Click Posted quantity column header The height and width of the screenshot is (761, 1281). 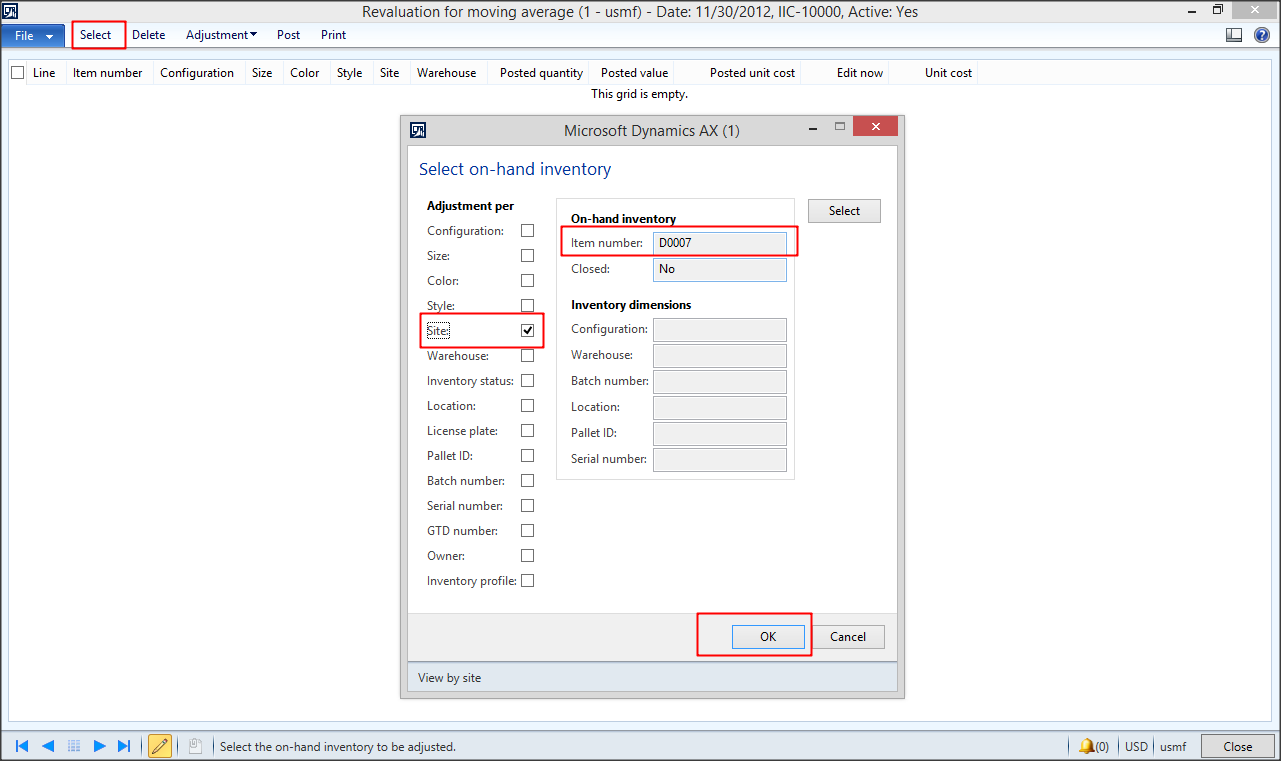coord(541,73)
